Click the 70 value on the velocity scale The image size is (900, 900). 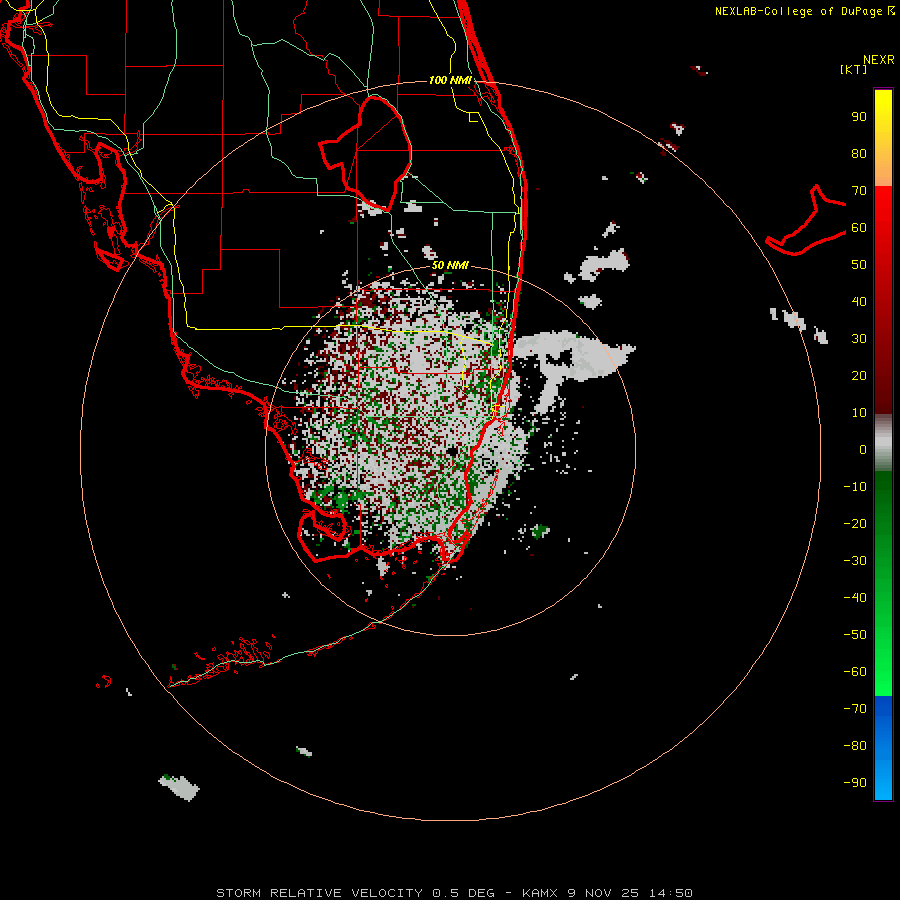coord(859,191)
